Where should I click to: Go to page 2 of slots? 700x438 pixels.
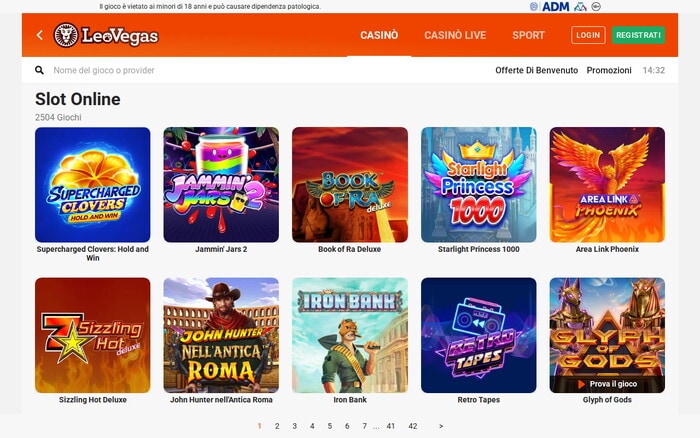277,426
